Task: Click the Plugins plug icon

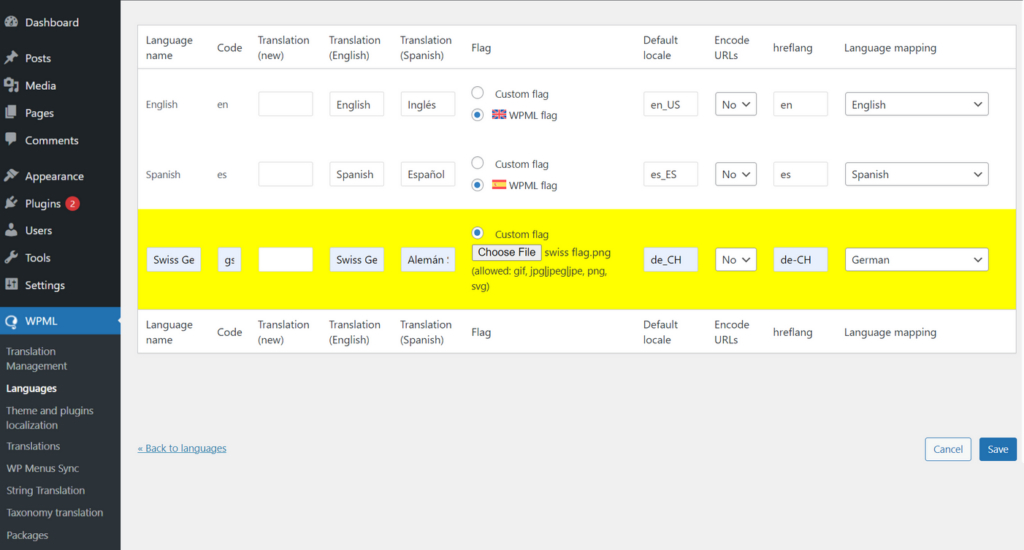Action: click(x=11, y=203)
